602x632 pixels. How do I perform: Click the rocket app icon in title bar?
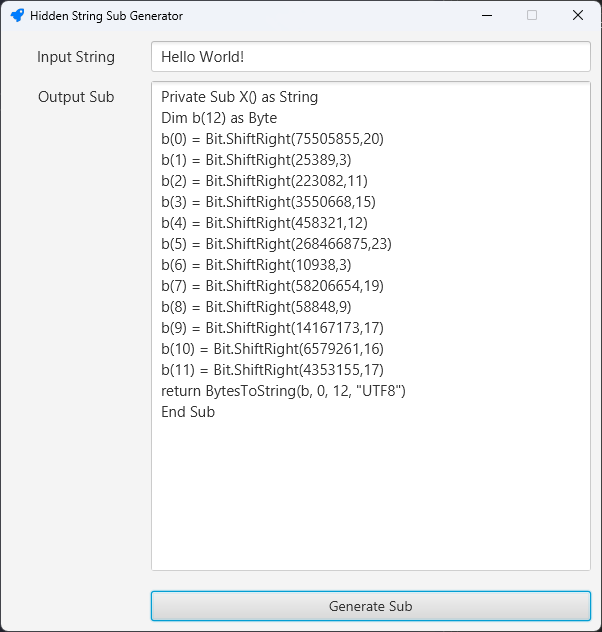pyautogui.click(x=17, y=16)
